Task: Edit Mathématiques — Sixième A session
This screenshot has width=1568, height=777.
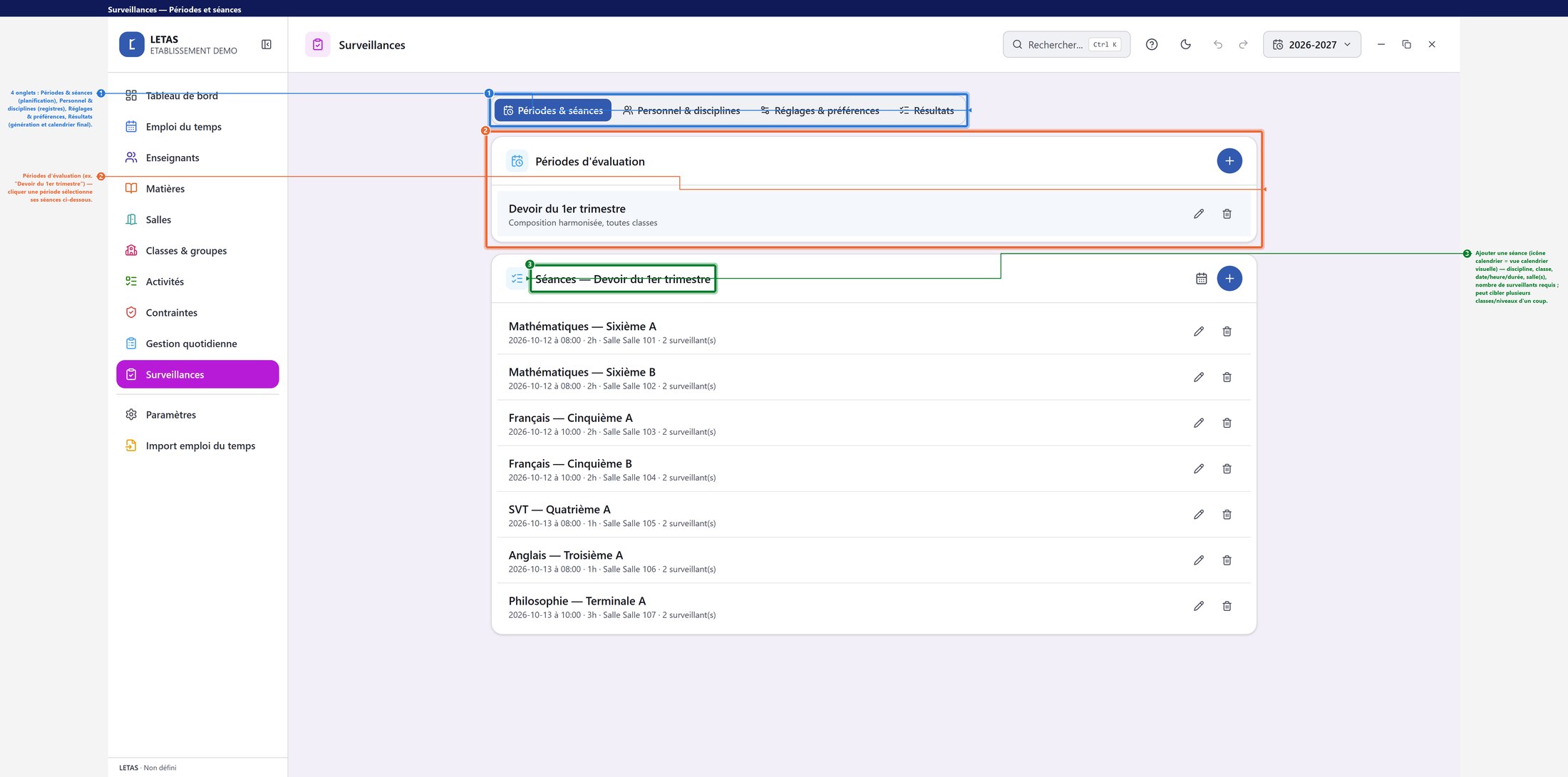Action: [x=1199, y=331]
